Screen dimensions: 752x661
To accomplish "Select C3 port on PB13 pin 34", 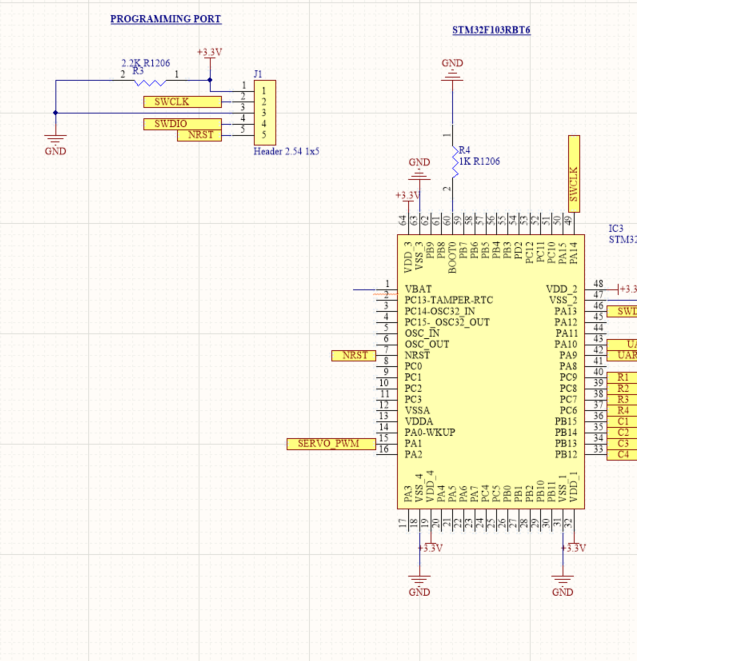I will click(622, 444).
